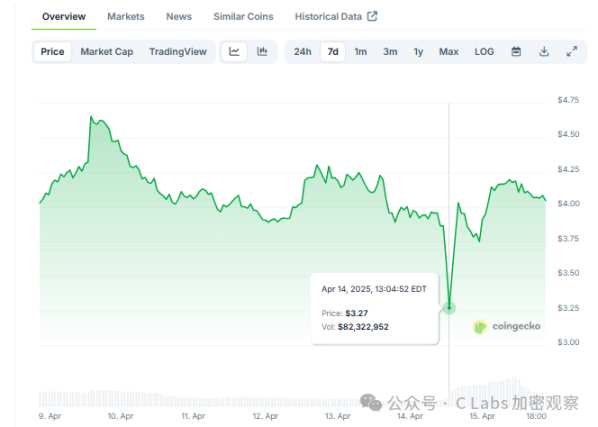Viewport: 598px width, 427px height.
Task: Select the Market Cap chart mode
Action: (x=107, y=51)
